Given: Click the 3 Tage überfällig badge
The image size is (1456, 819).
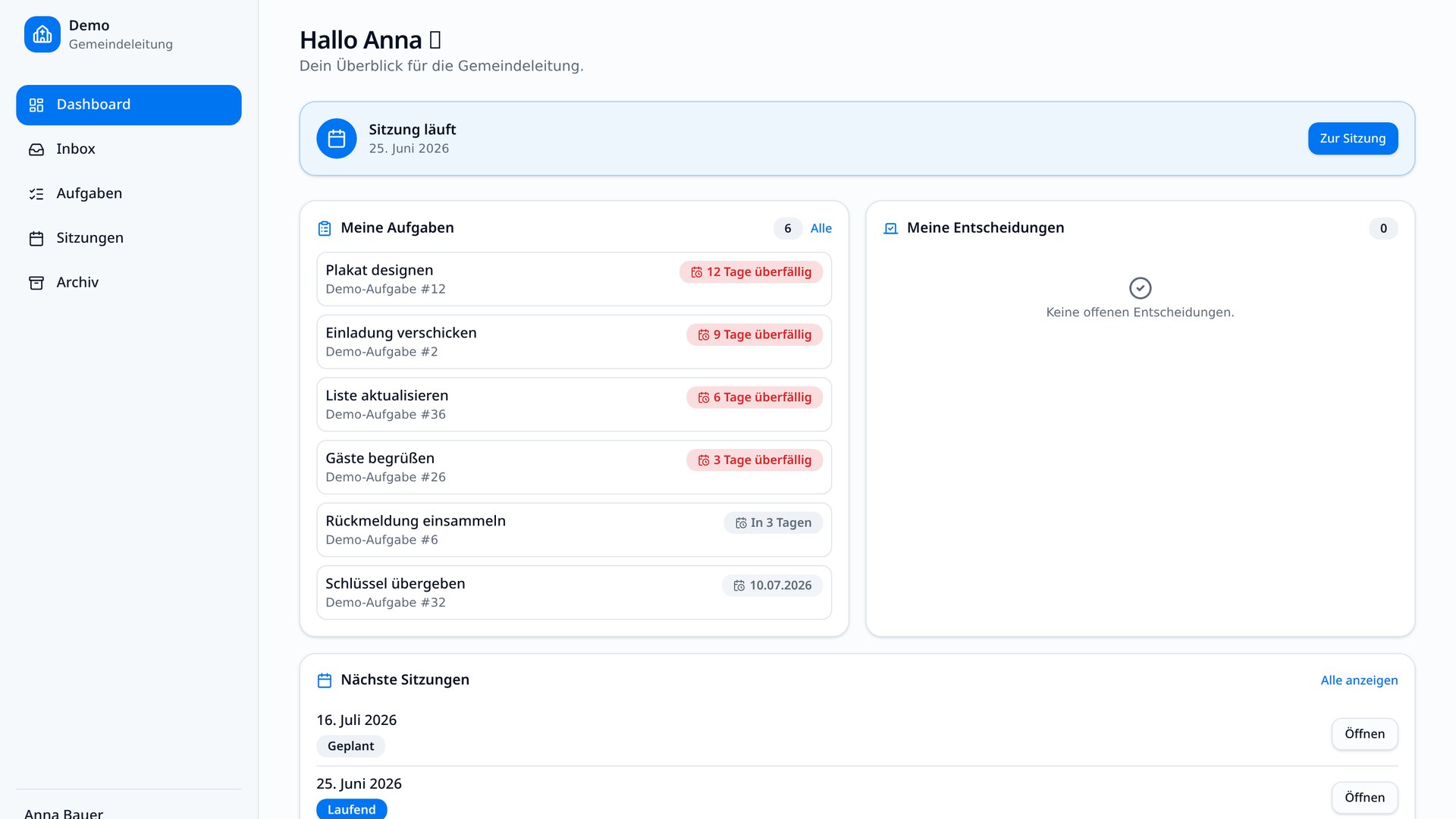Looking at the screenshot, I should tap(755, 460).
